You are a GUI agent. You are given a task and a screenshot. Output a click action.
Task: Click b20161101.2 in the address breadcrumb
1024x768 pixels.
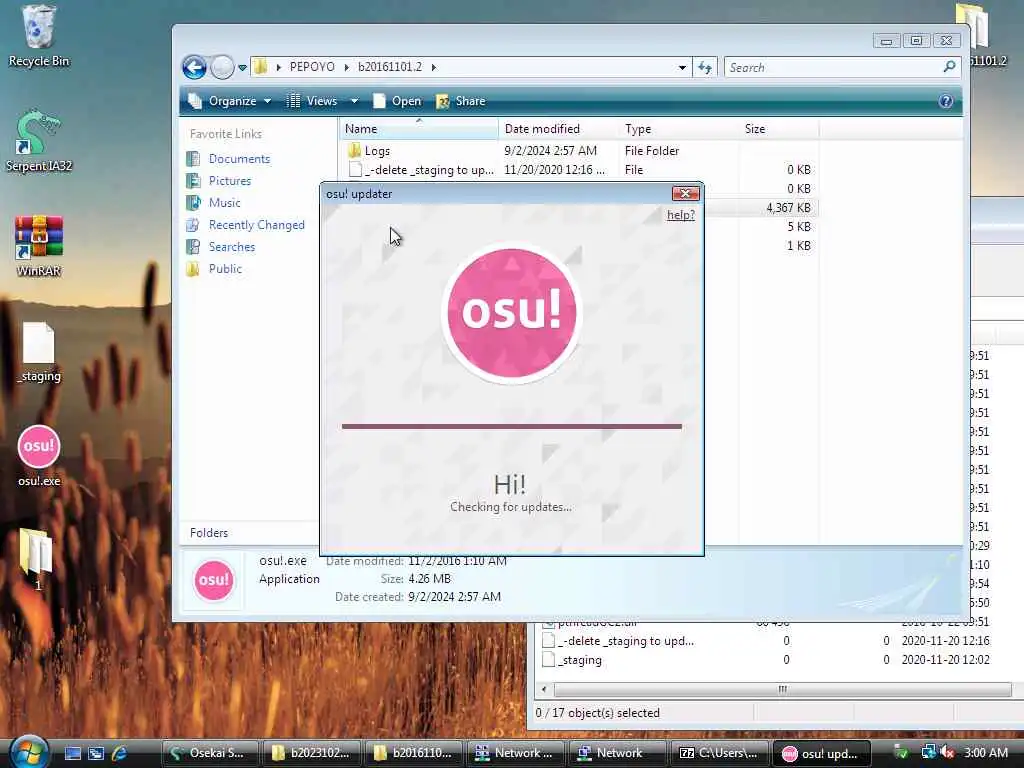click(390, 67)
